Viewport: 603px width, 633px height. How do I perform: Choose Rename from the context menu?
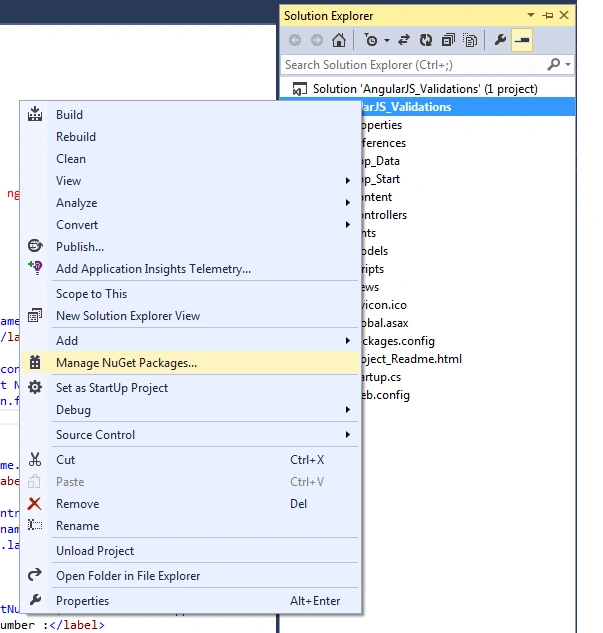point(191,526)
